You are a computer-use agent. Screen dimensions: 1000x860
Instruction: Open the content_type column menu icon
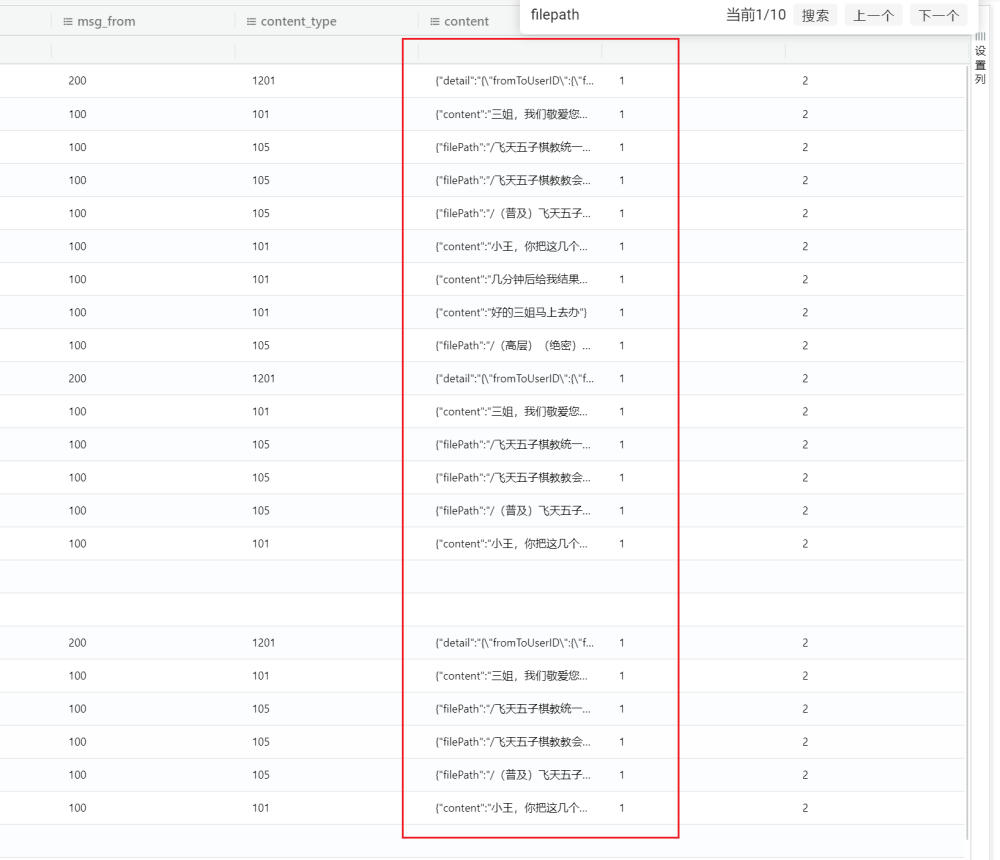[252, 21]
